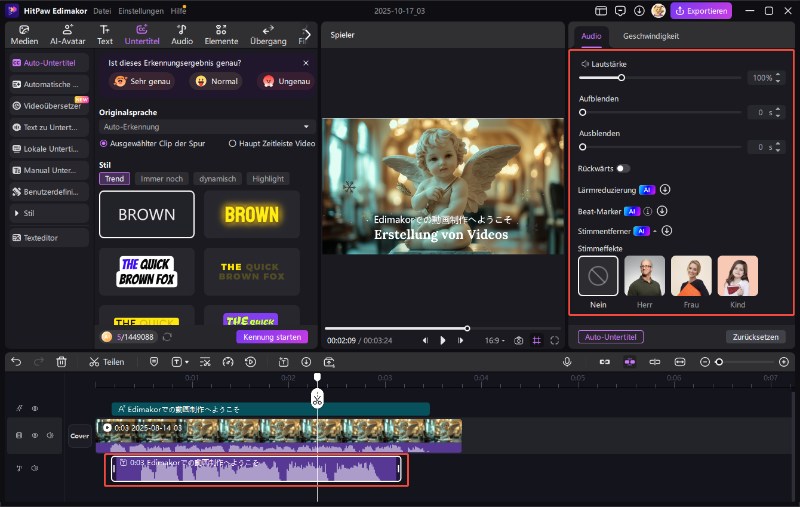Switch to the Text tab
The height and width of the screenshot is (507, 800).
pyautogui.click(x=105, y=35)
